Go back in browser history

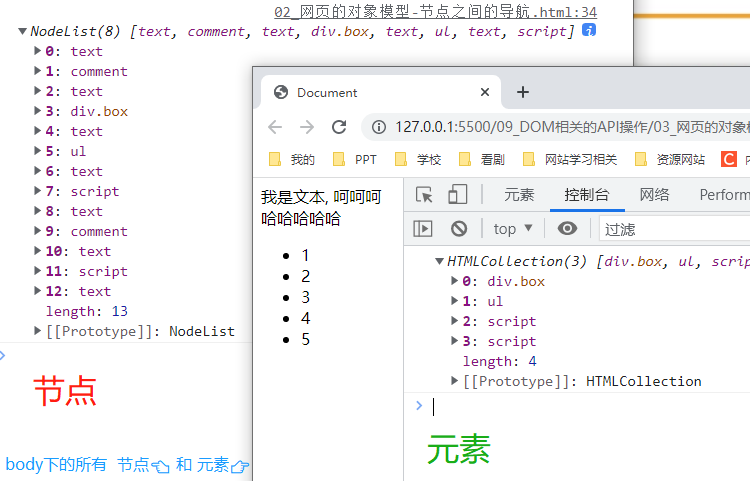pyautogui.click(x=275, y=127)
